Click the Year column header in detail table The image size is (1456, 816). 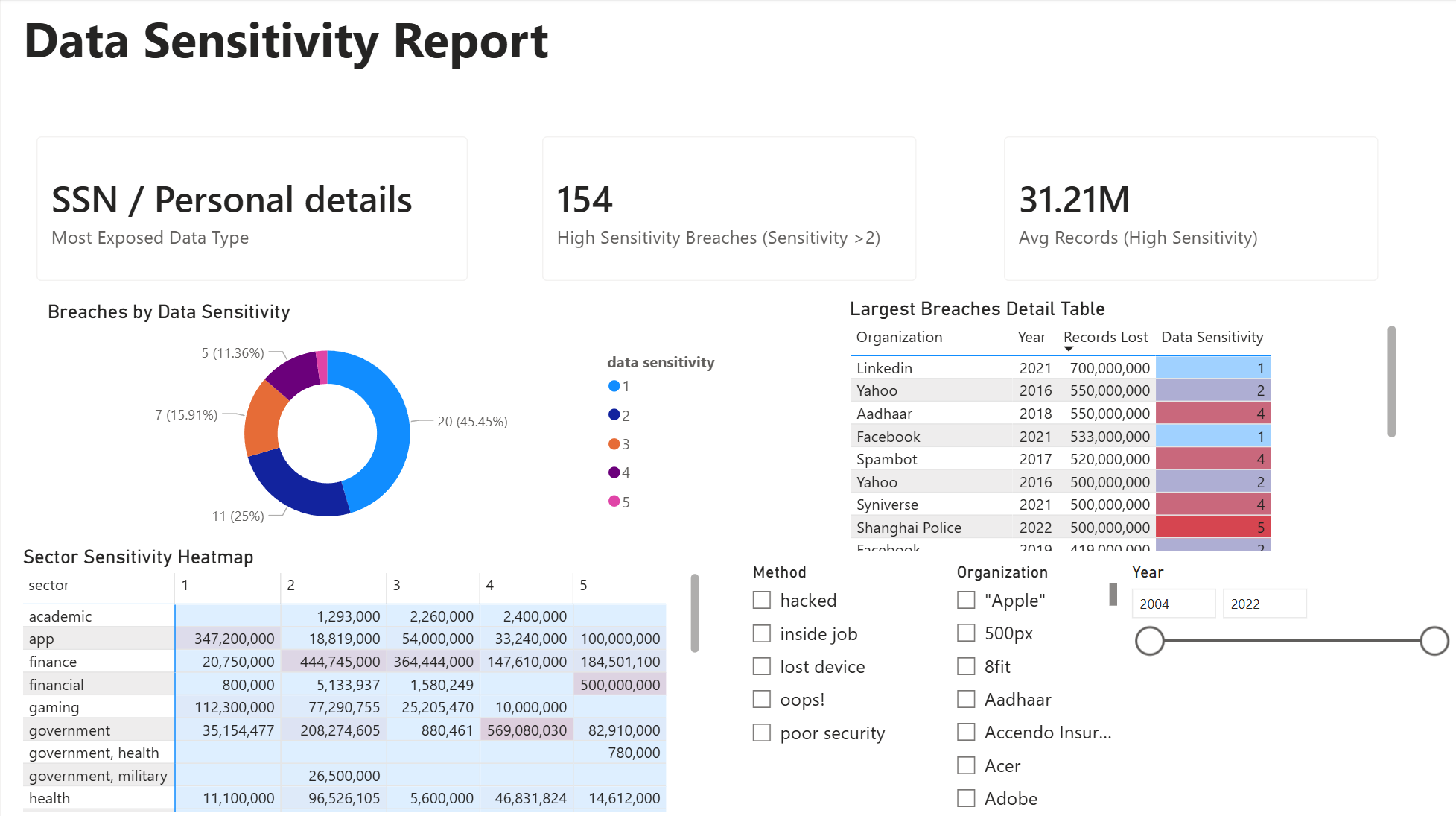1031,337
